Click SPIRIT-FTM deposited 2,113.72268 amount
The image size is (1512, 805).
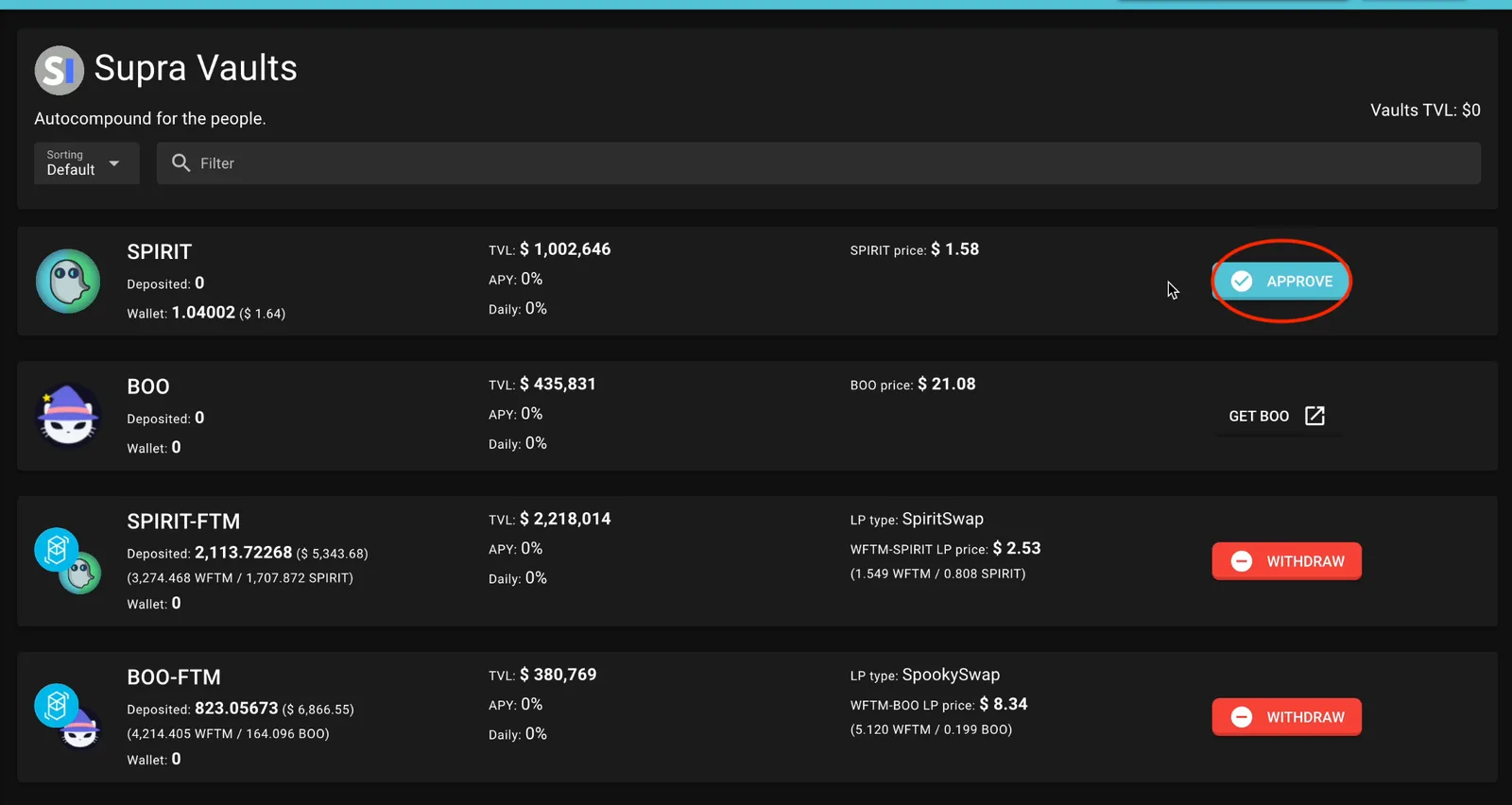[x=244, y=553]
